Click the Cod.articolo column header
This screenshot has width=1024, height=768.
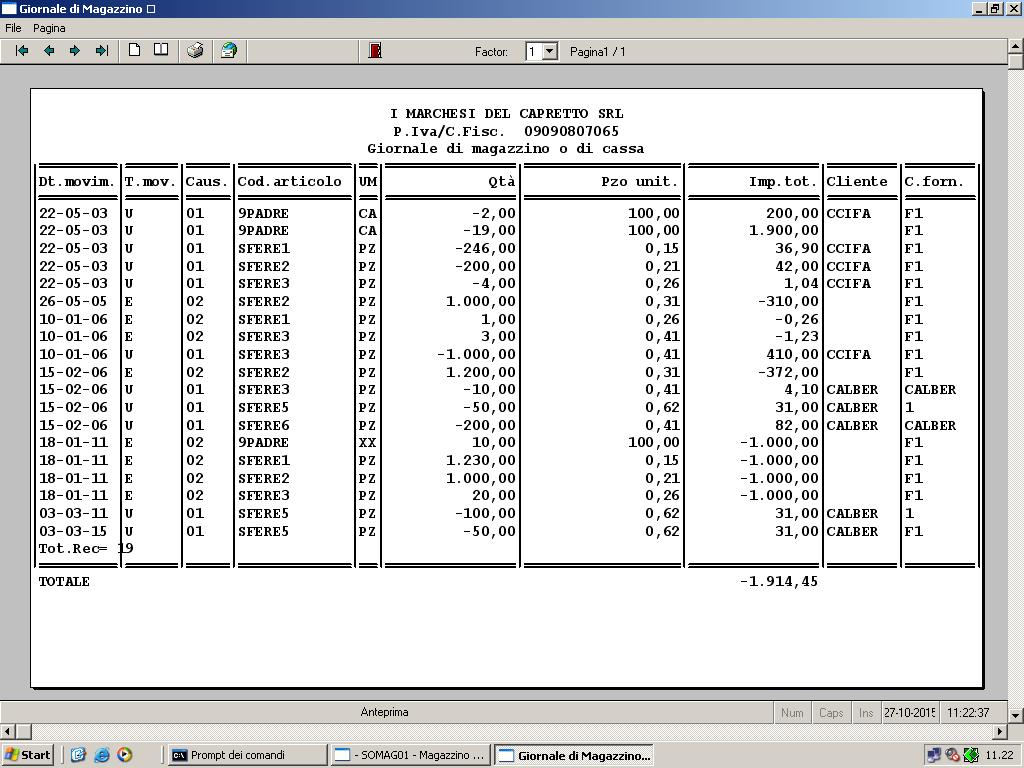point(289,182)
